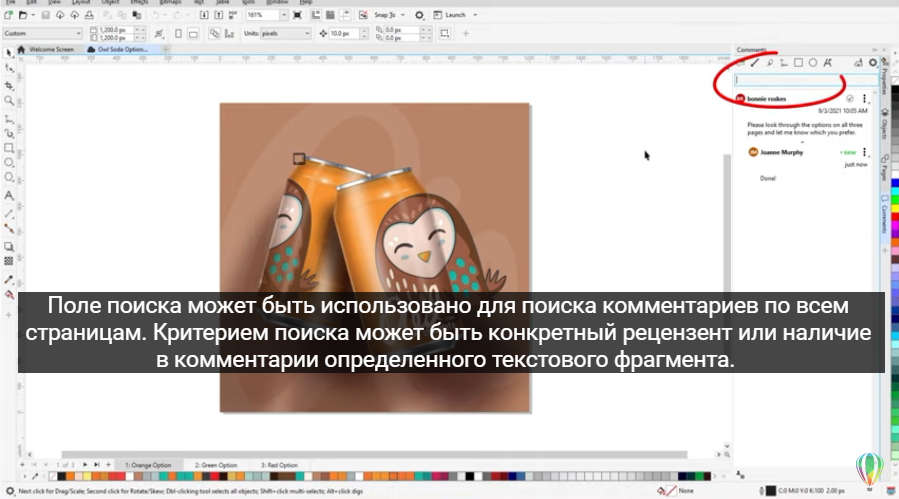Click the No Color swatch in document palette
The width and height of the screenshot is (899, 499).
pyautogui.click(x=53, y=476)
